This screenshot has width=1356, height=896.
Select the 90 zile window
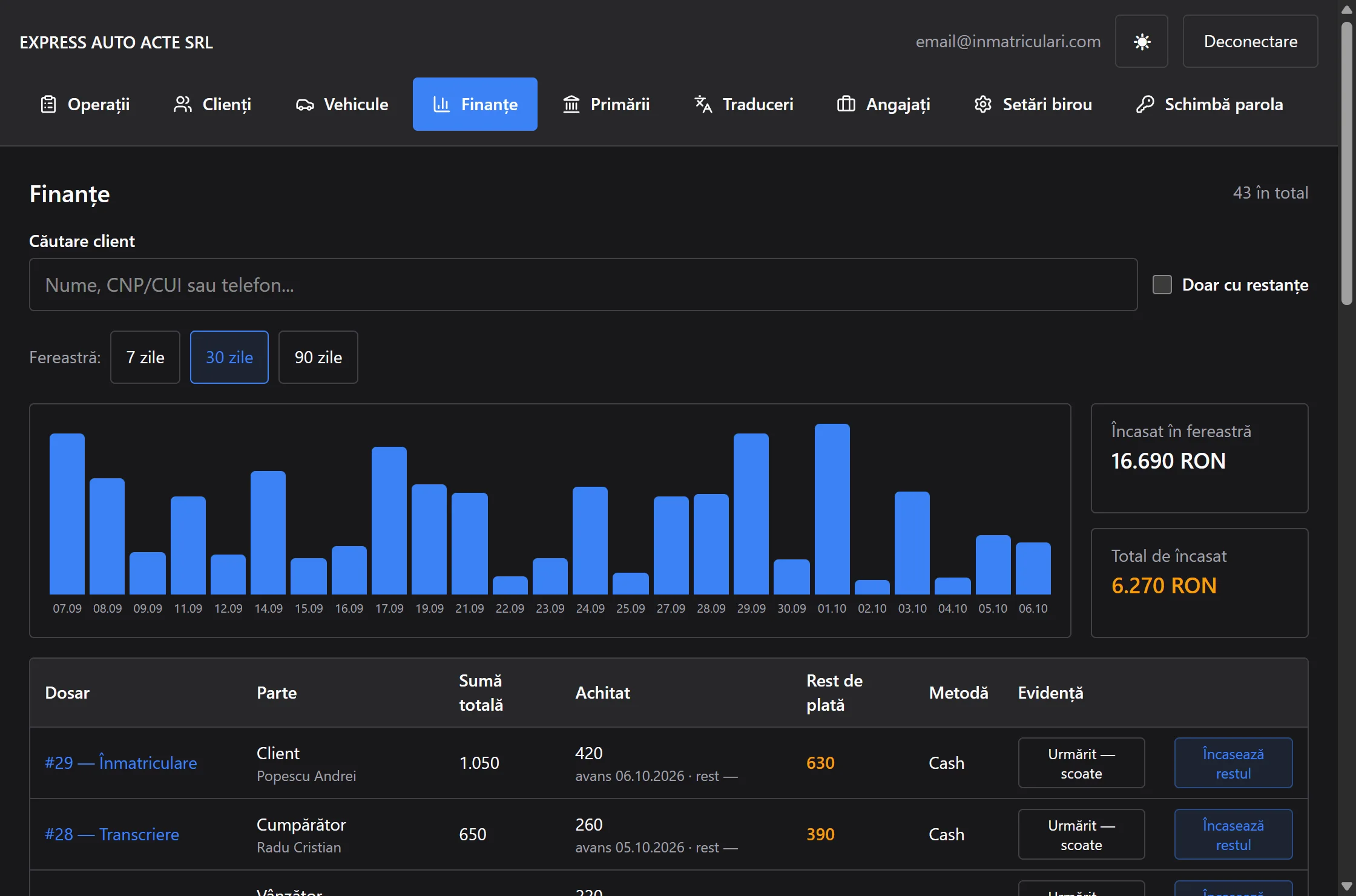point(318,357)
